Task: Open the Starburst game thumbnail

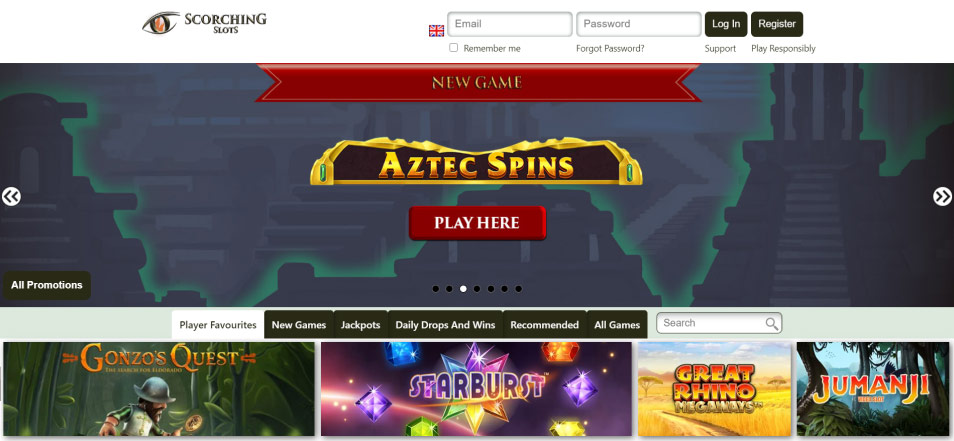Action: (476, 389)
